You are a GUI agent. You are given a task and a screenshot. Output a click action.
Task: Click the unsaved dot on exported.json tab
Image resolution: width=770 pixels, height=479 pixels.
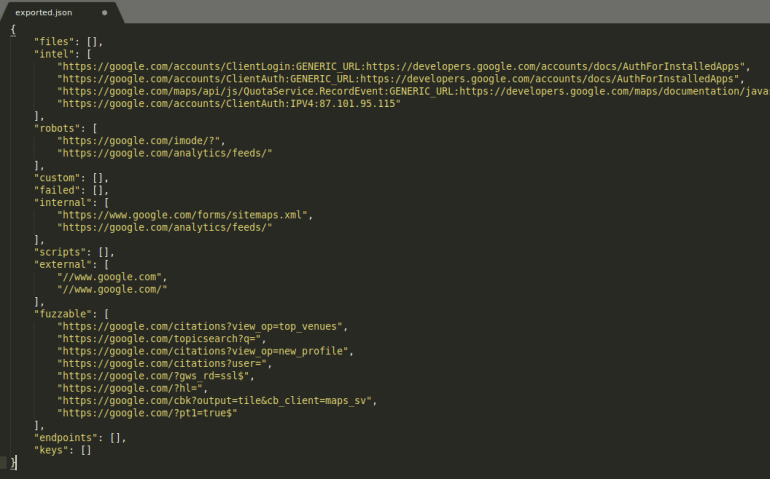pos(105,13)
